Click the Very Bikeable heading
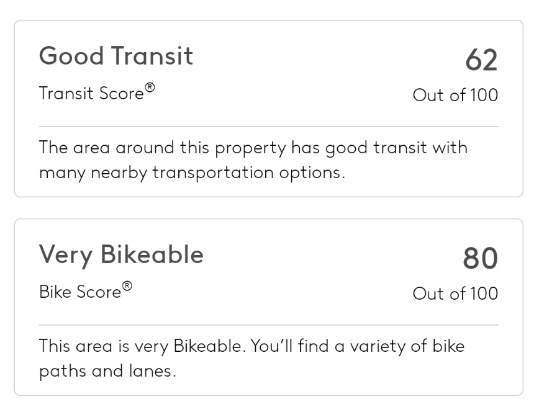Image resolution: width=534 pixels, height=416 pixels. 121,255
